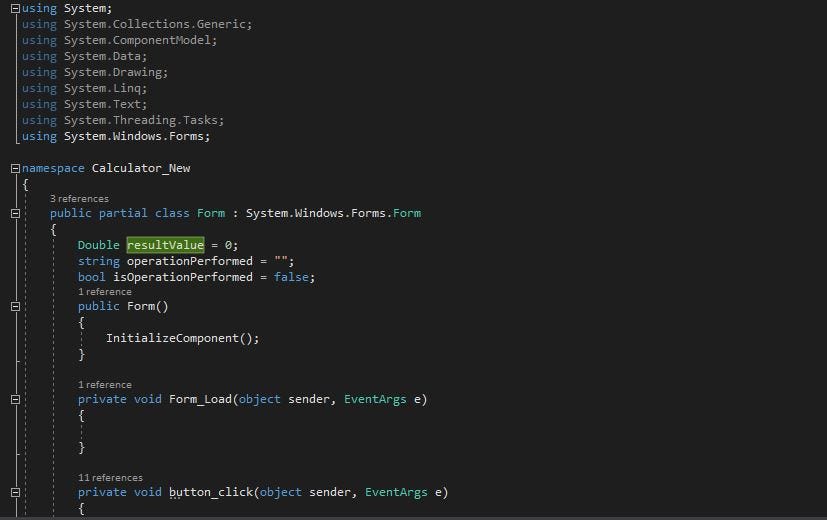Collapse the Calculator_New namespace block
Screen dimensions: 827x520
tap(15, 168)
